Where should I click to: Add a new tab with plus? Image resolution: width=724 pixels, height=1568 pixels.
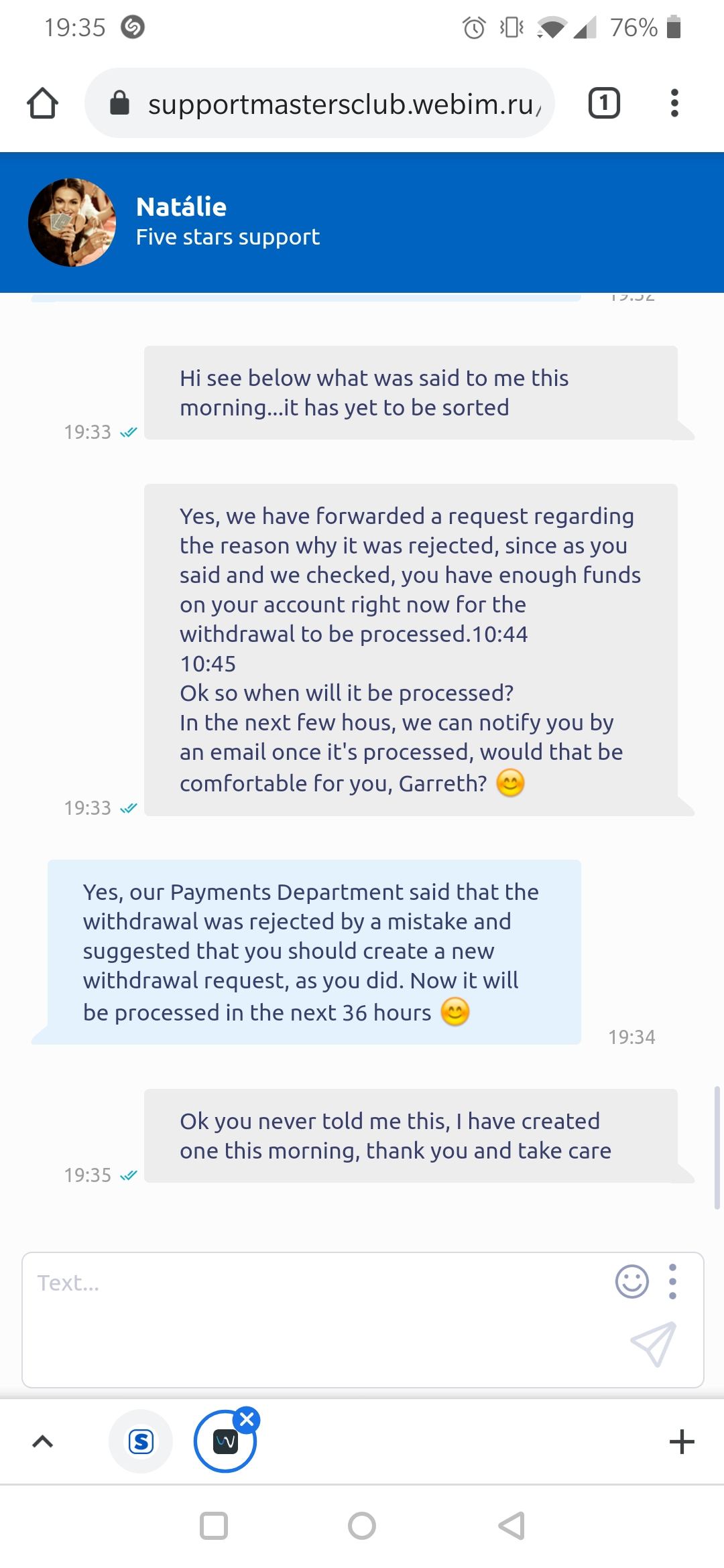point(682,1441)
